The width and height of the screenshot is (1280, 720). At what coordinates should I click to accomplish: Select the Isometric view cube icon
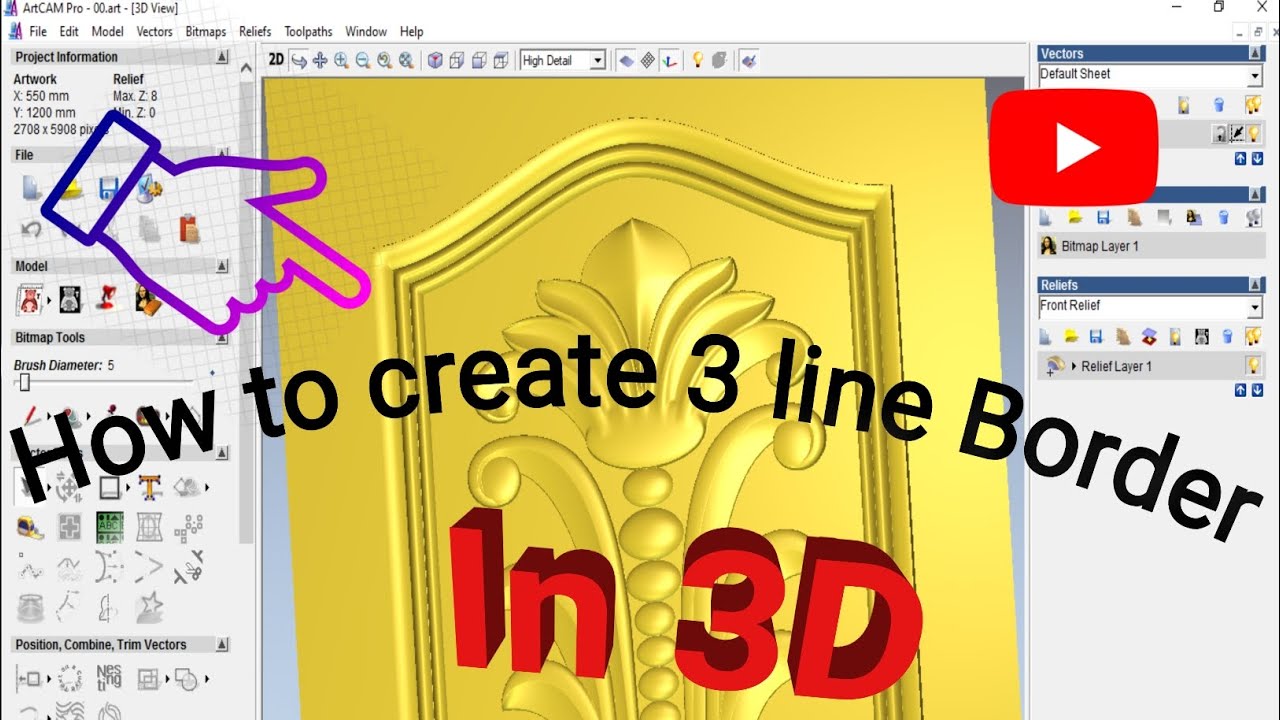click(434, 60)
